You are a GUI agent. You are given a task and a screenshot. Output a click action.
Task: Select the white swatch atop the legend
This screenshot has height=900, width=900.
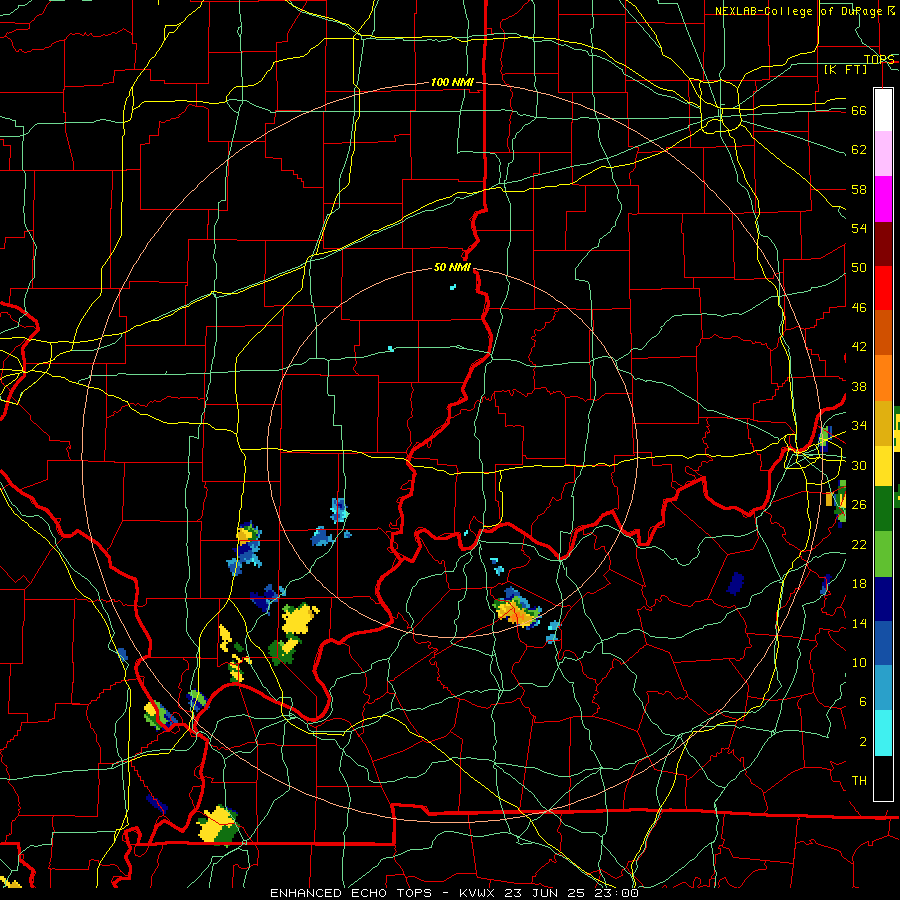click(883, 110)
